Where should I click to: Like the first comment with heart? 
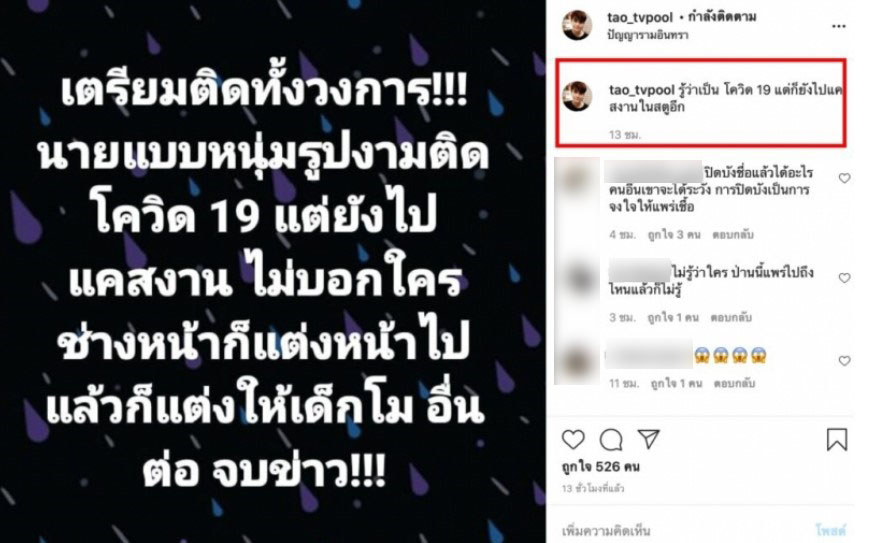pyautogui.click(x=845, y=178)
